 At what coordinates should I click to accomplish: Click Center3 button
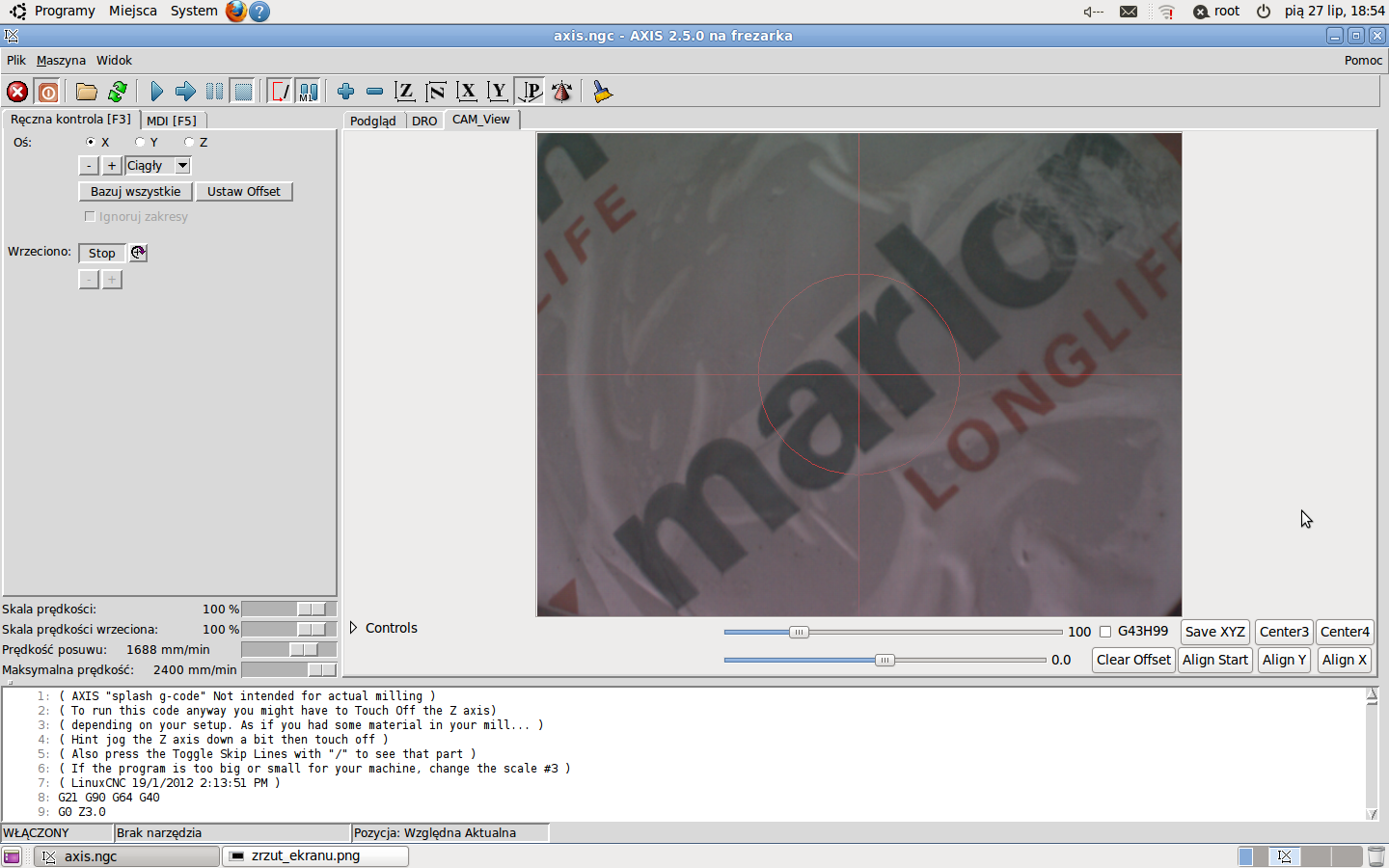(x=1284, y=632)
